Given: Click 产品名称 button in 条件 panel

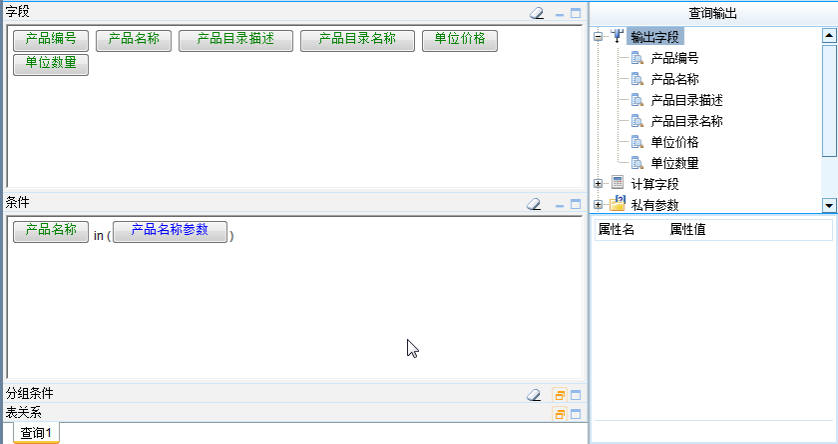Looking at the screenshot, I should pos(51,232).
